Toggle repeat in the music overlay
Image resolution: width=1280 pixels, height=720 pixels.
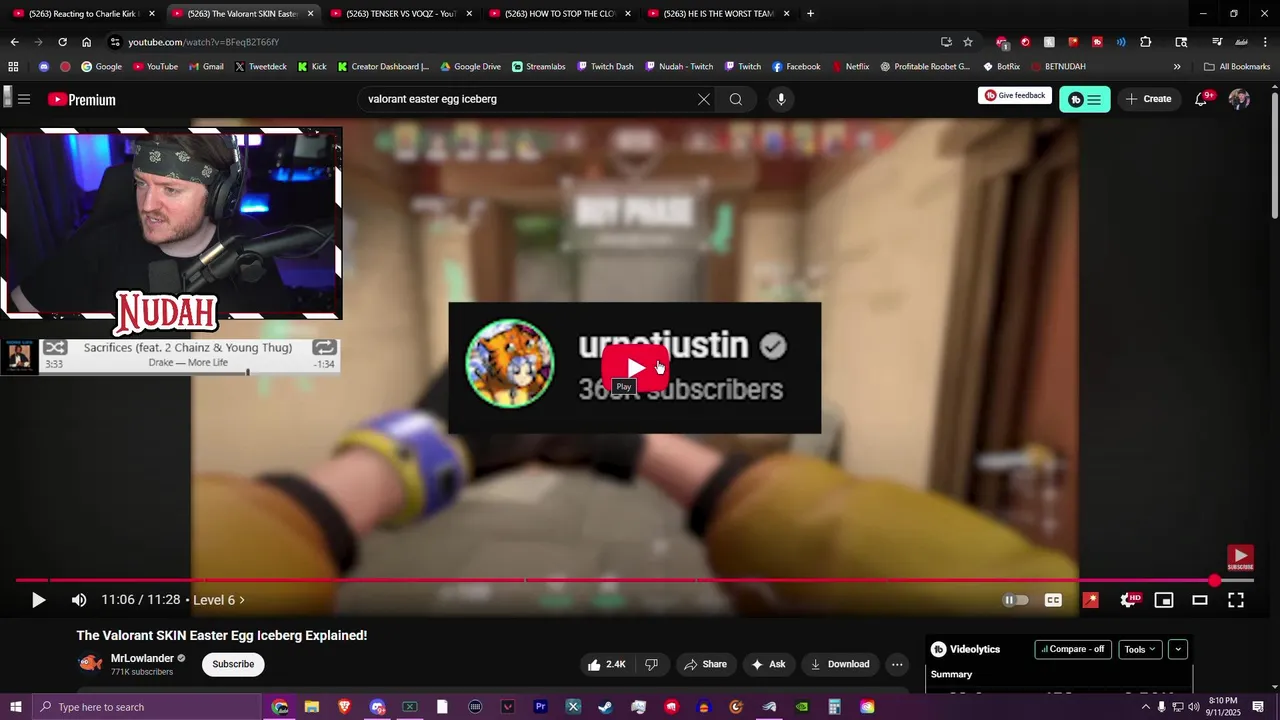coord(324,348)
